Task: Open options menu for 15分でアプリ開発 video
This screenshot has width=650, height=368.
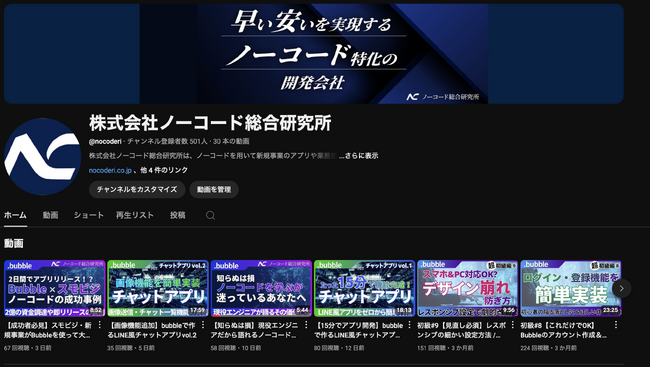Action: click(x=409, y=325)
